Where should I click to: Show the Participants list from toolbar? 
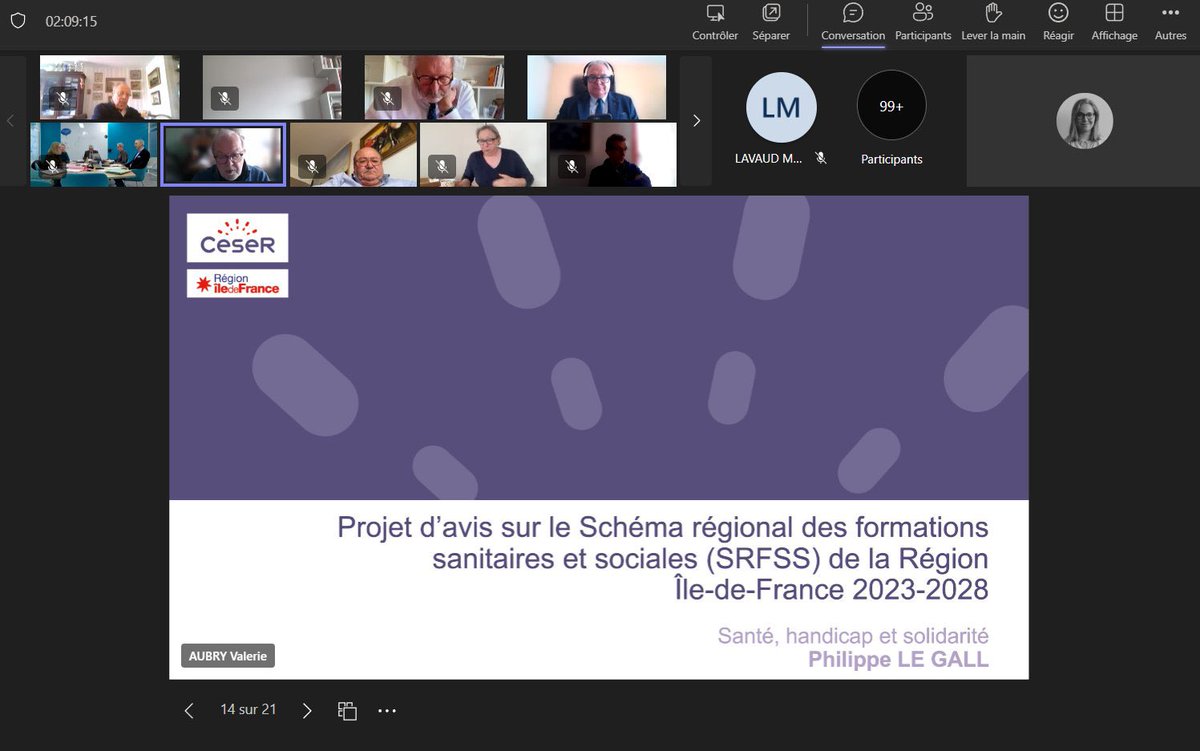click(923, 22)
